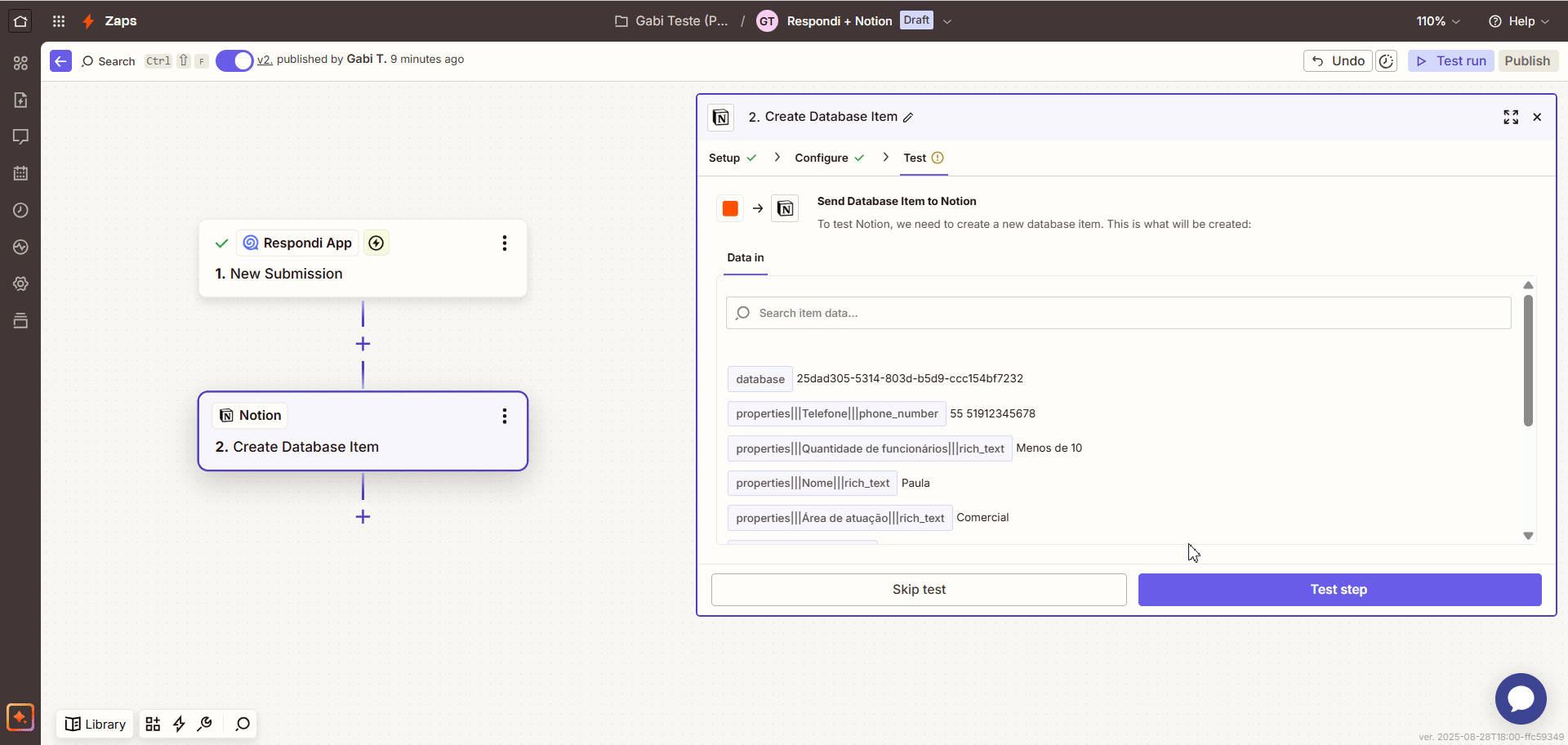Switch to the Test tab

tap(924, 158)
